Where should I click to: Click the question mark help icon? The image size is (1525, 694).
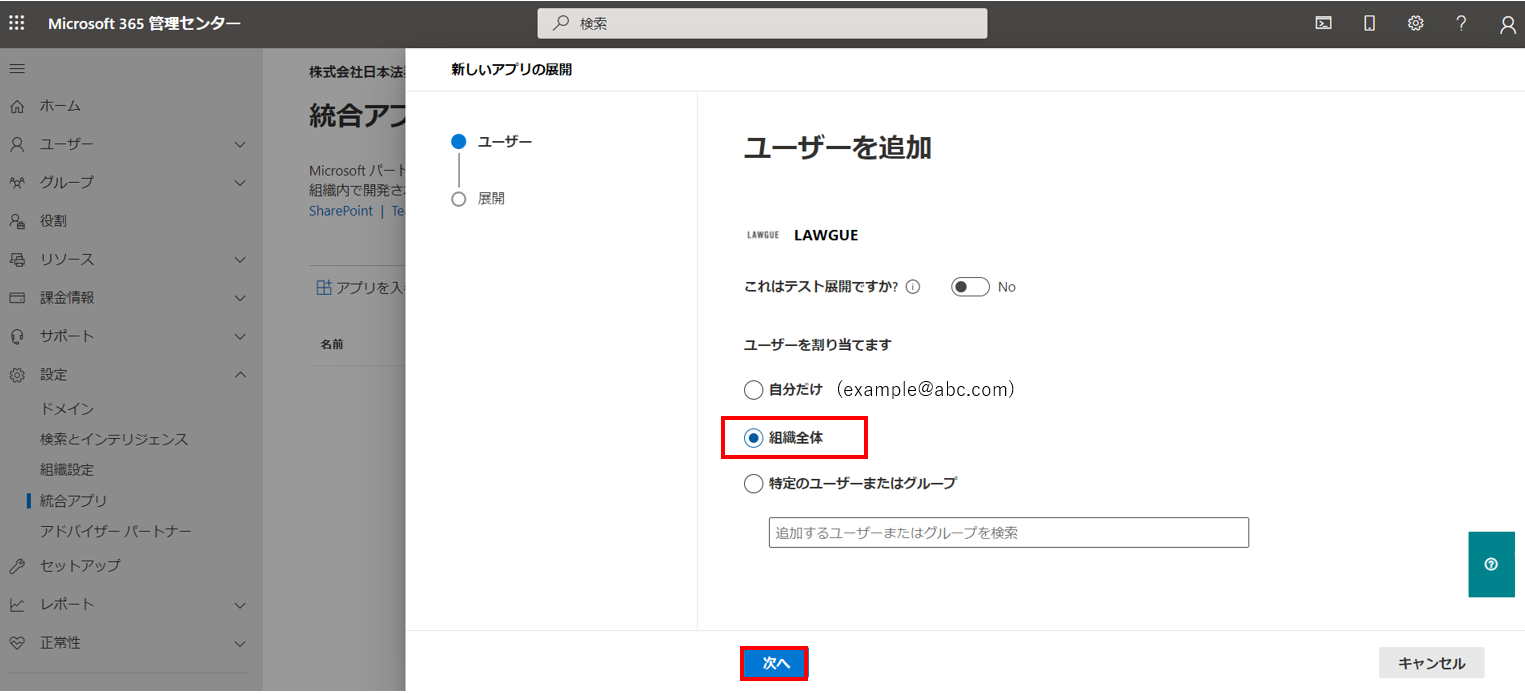(x=1461, y=23)
